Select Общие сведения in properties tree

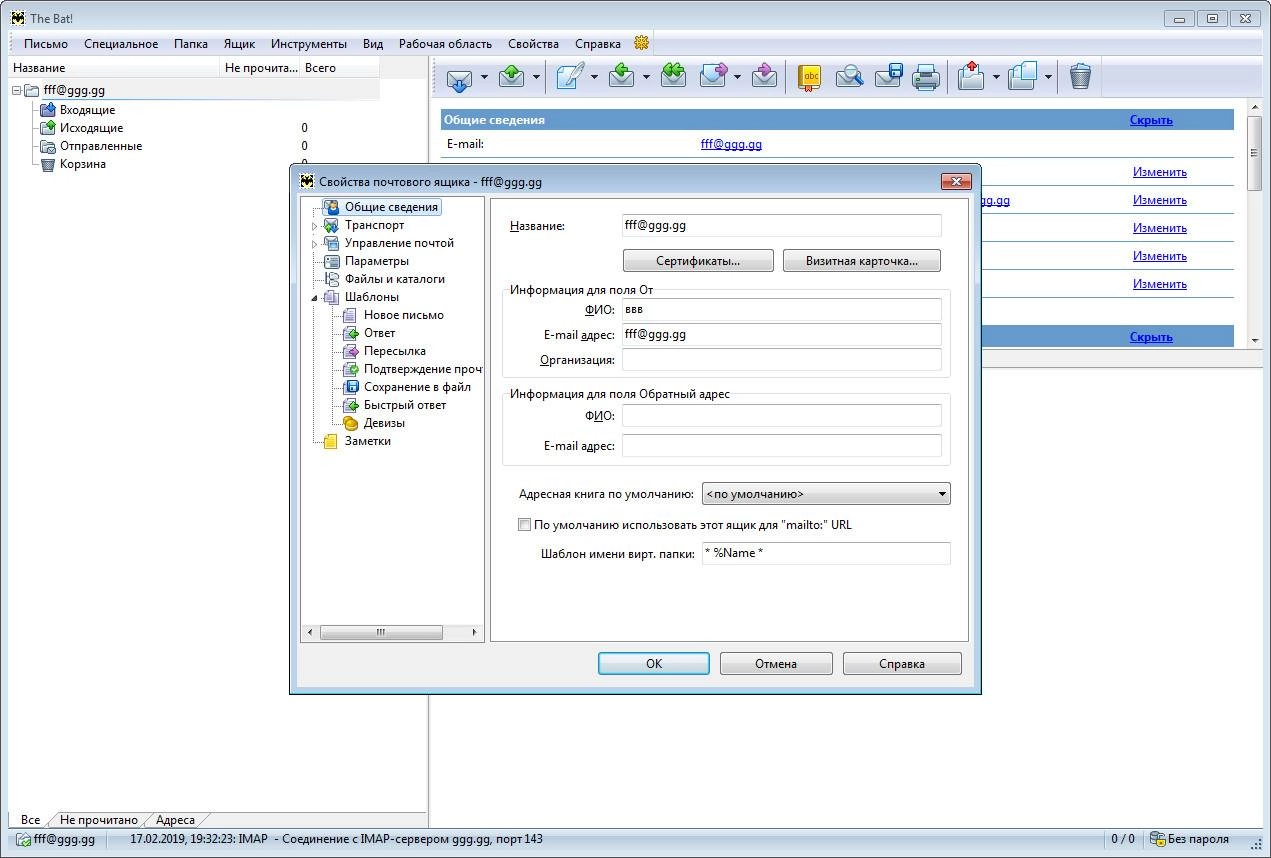tap(391, 207)
